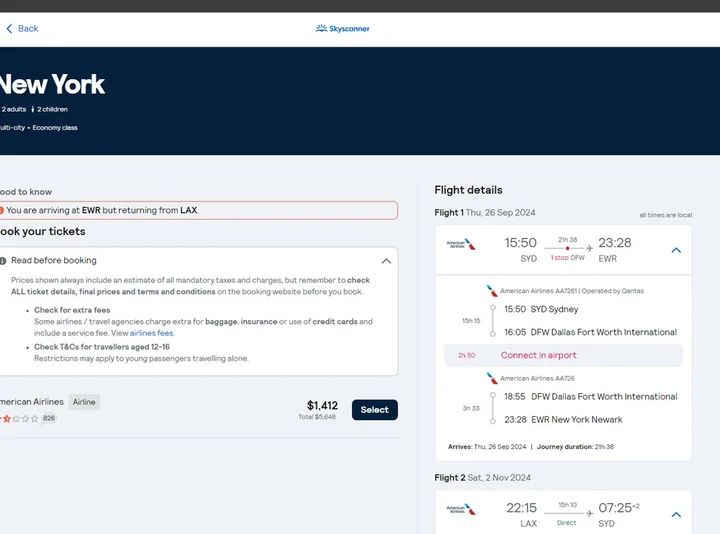This screenshot has height=534, width=720.
Task: Click the info icon beside Read before booking
Action: click(x=3, y=261)
